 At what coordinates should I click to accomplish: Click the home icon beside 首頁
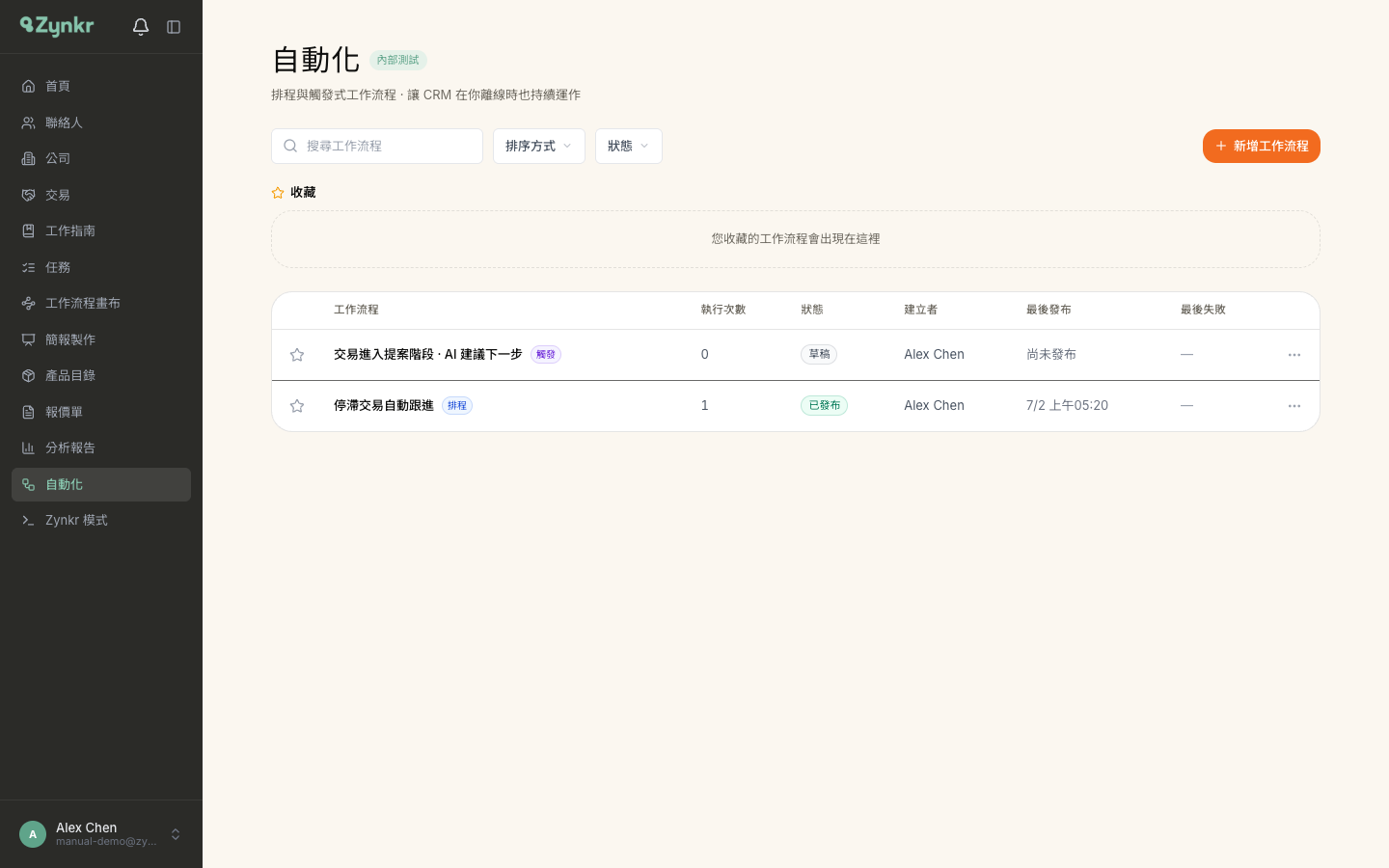tap(28, 86)
